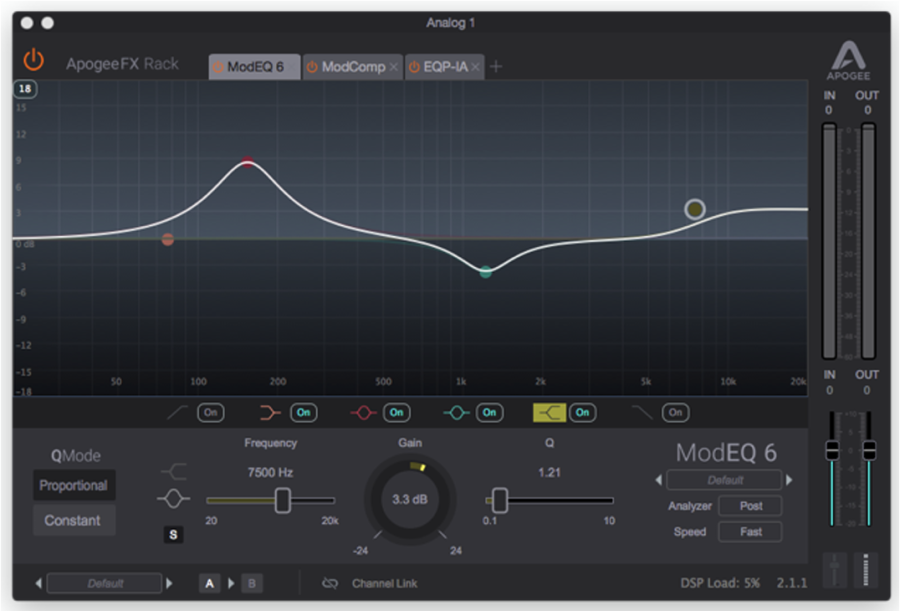Click the Apogee logo
The image size is (900, 611).
click(x=848, y=60)
